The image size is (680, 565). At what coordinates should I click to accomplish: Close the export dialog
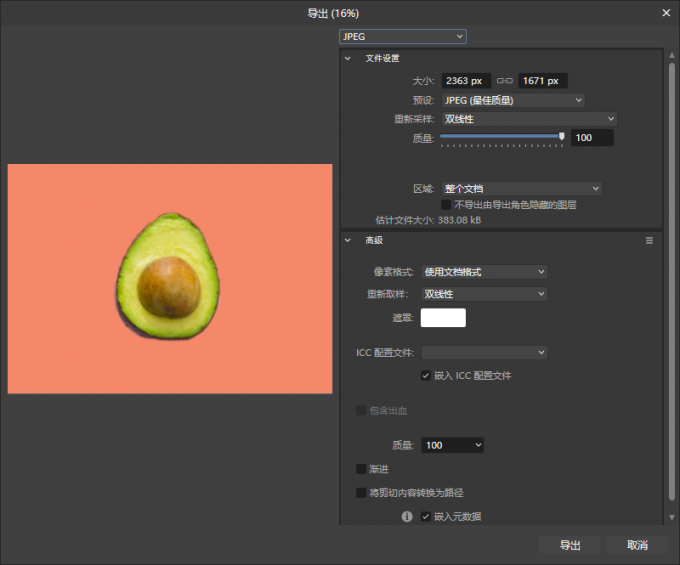point(666,13)
